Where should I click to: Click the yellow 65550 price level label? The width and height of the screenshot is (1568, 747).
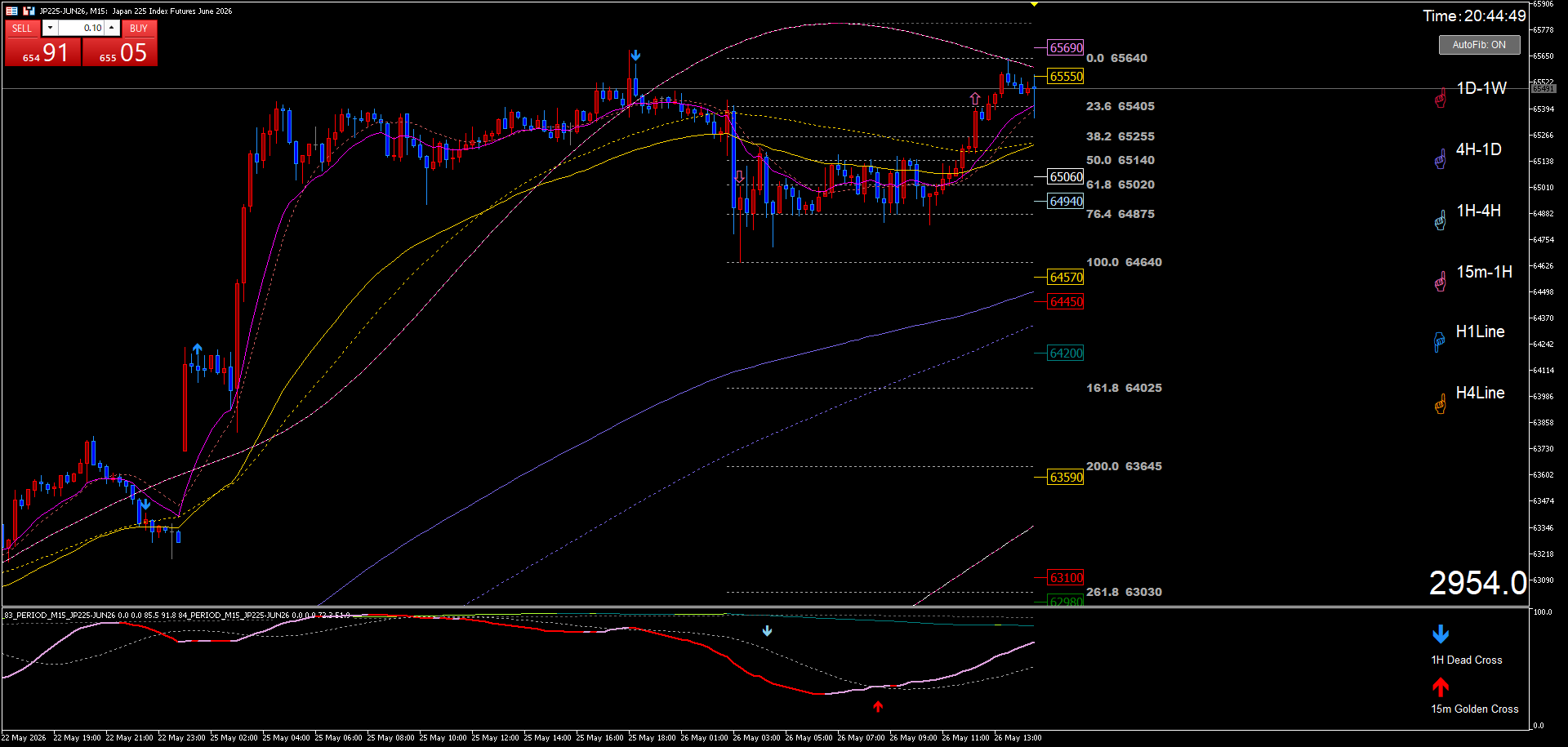click(x=1066, y=76)
